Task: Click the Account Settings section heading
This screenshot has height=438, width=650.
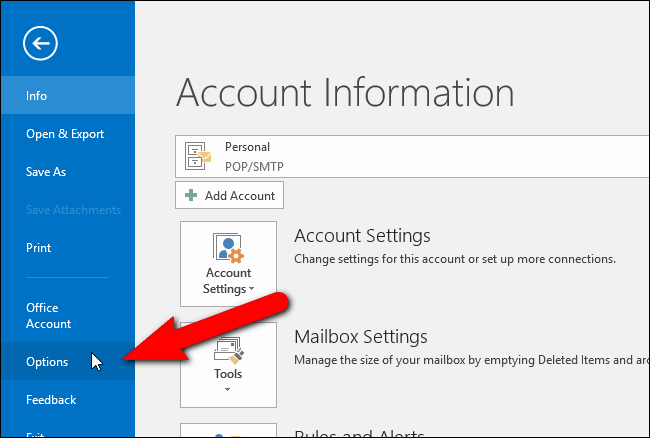Action: [362, 236]
